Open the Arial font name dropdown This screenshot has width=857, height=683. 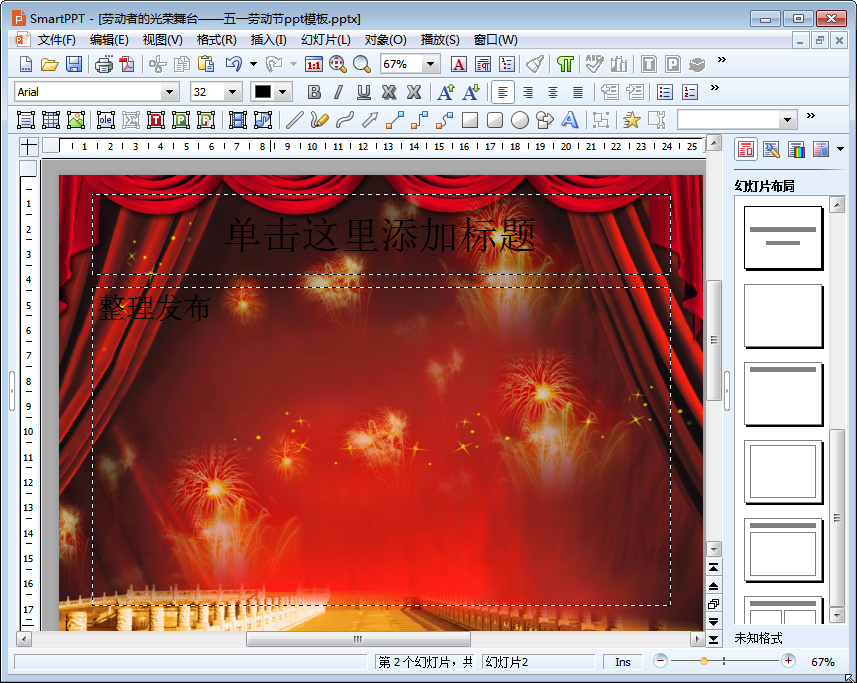click(169, 92)
